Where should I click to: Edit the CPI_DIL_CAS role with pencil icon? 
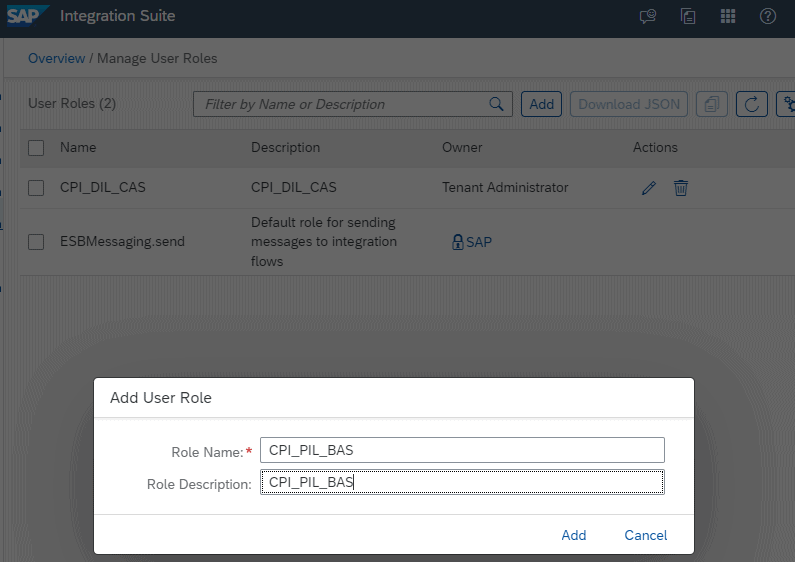[x=648, y=188]
